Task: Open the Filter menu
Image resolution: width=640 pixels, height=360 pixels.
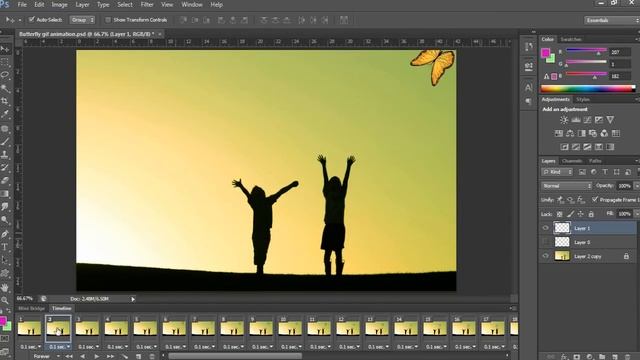Action: pos(147,5)
